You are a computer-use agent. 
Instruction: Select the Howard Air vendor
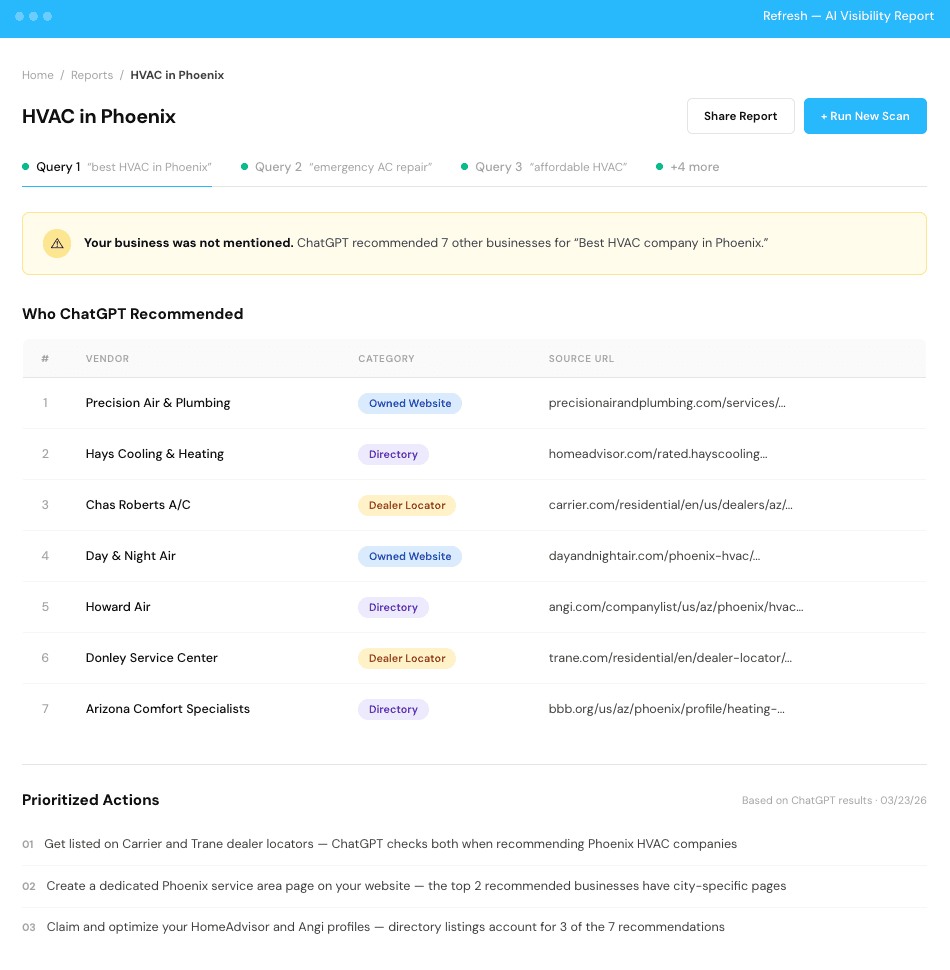point(118,607)
